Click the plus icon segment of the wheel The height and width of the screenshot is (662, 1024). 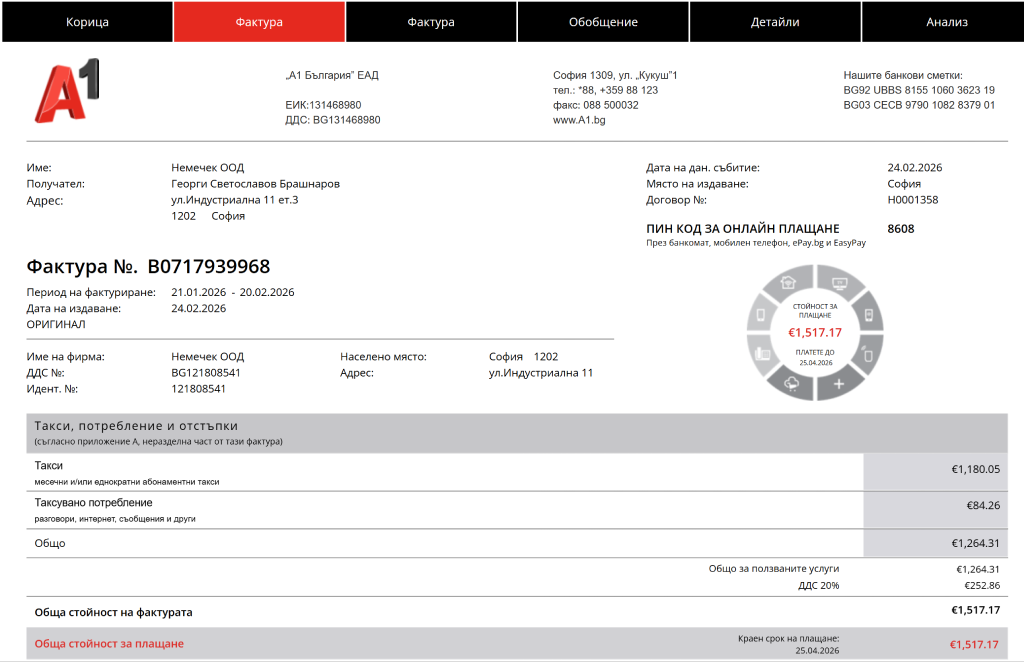[x=839, y=384]
